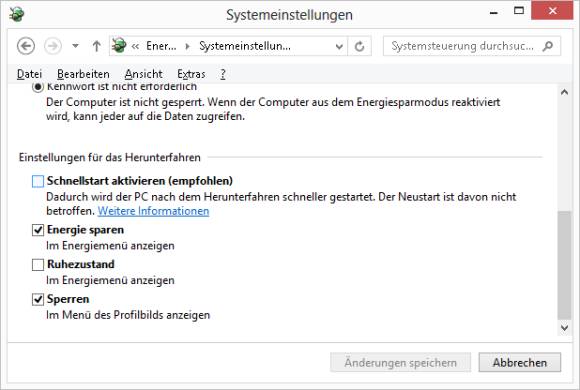Click the window title bar app icon
Viewport: 580px width, 390px height.
[17, 14]
